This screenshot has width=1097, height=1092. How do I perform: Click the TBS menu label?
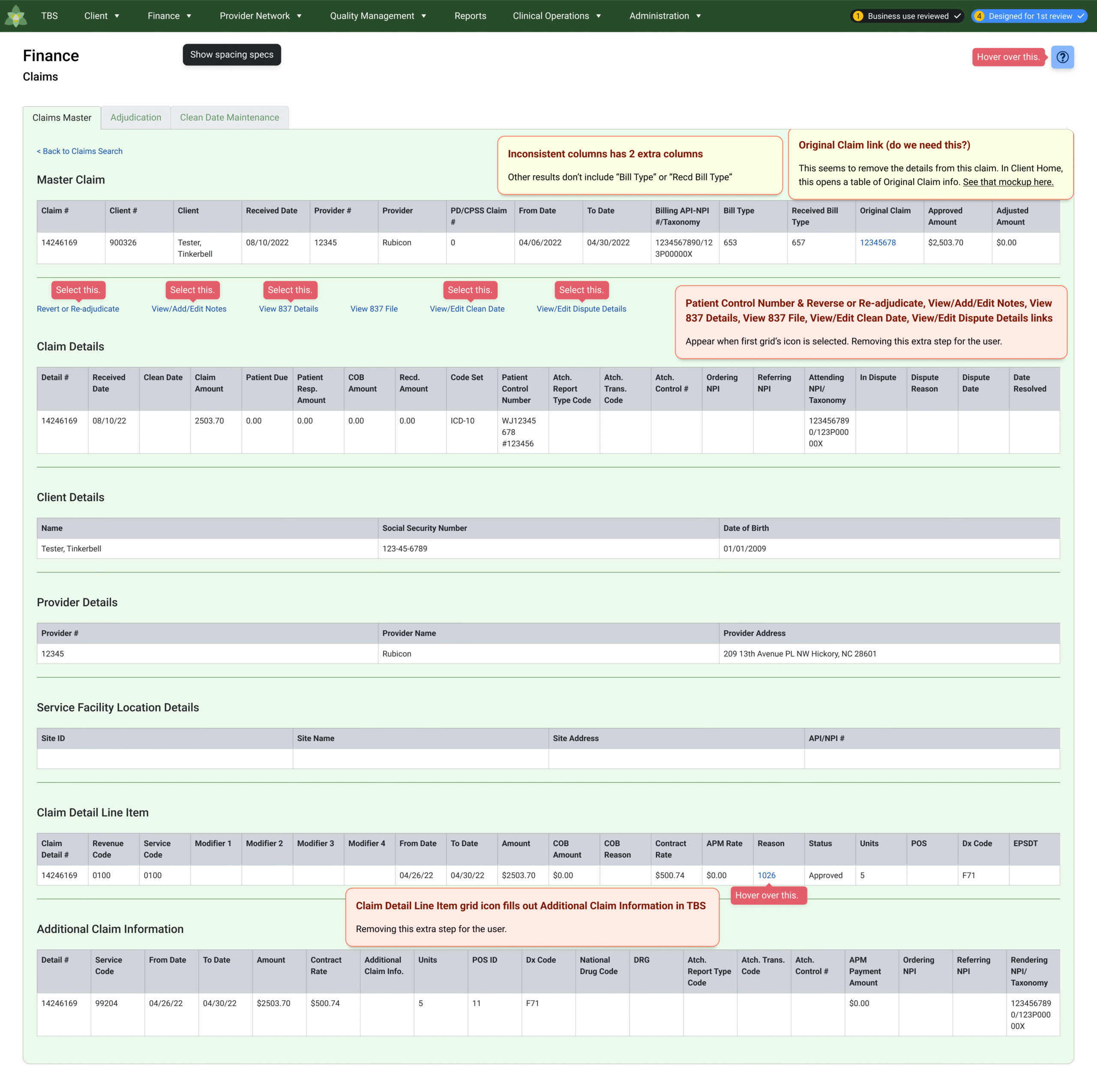tap(49, 16)
